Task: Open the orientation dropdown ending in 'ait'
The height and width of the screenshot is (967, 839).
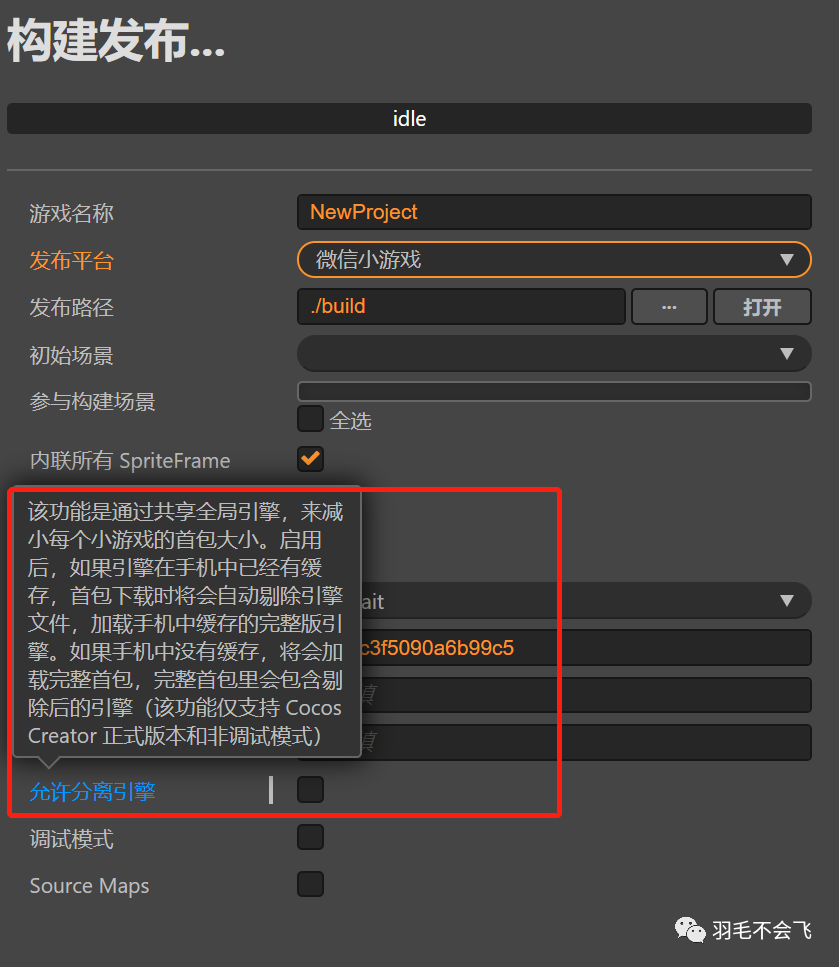Action: (586, 601)
